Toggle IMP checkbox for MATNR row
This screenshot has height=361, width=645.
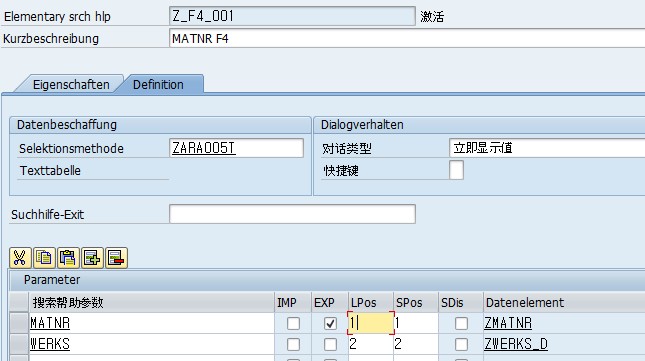pyautogui.click(x=293, y=324)
